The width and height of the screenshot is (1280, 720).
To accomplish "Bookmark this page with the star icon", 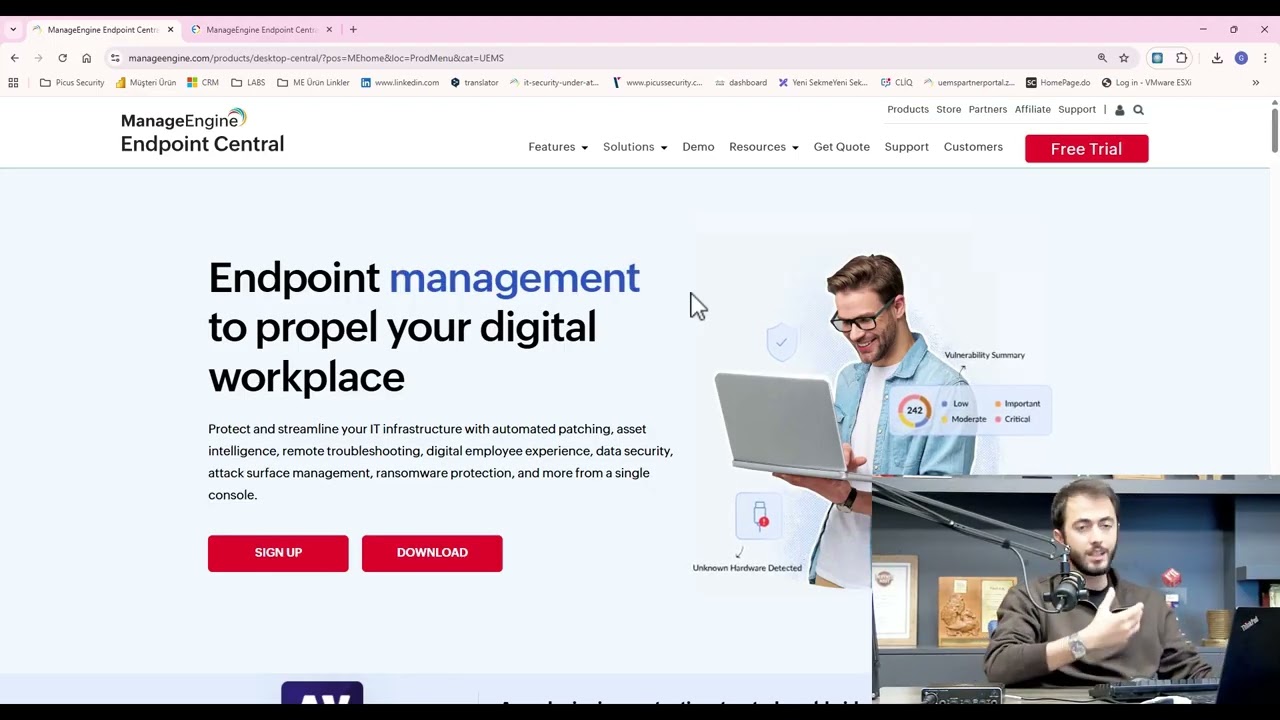I will pos(1124,58).
